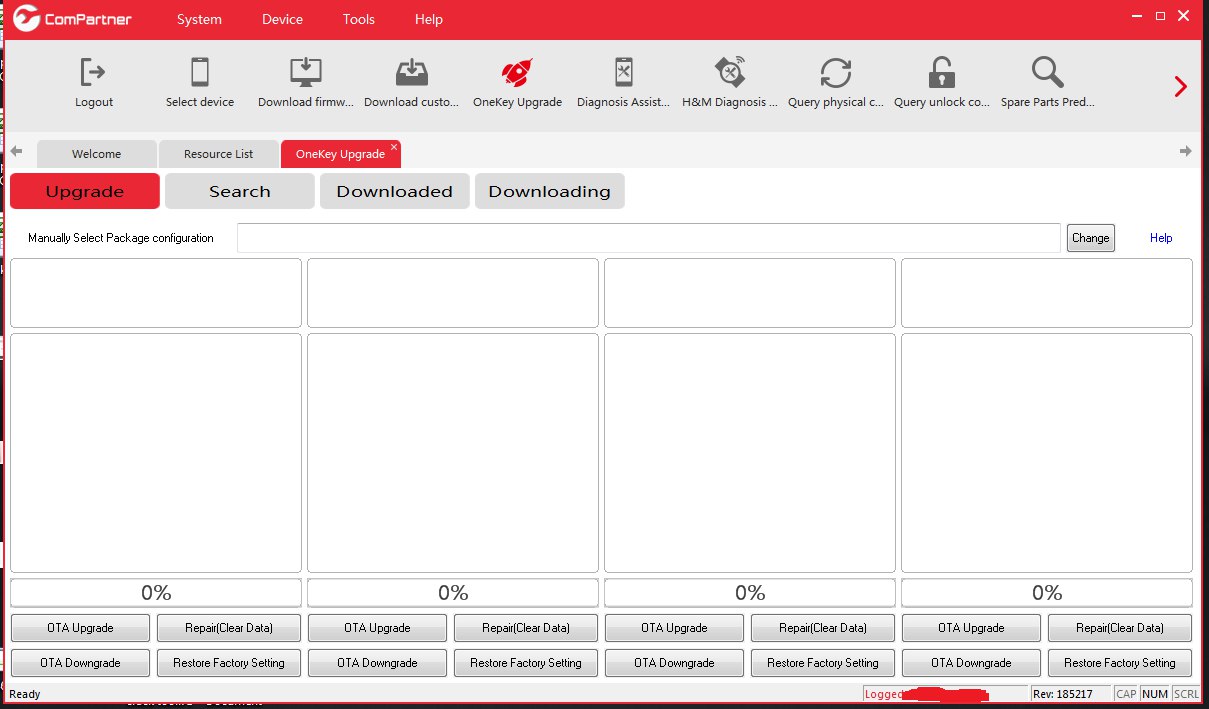The height and width of the screenshot is (709, 1209).
Task: Expand more toolbar tools via red chevron
Action: (1180, 86)
